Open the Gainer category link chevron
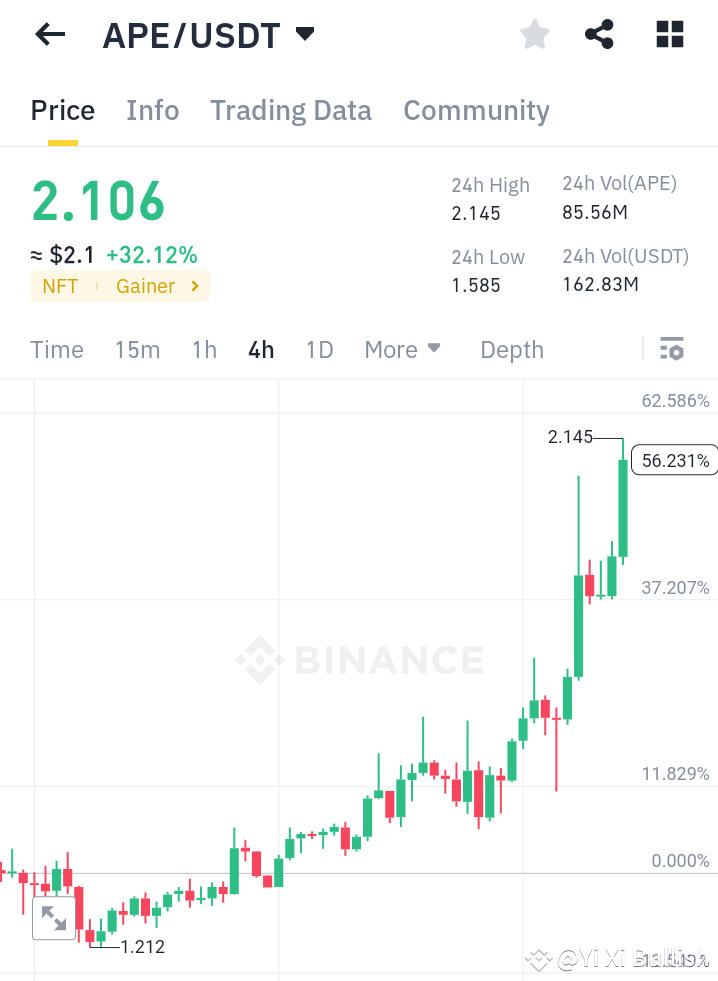The height and width of the screenshot is (981, 718). pyautogui.click(x=196, y=286)
